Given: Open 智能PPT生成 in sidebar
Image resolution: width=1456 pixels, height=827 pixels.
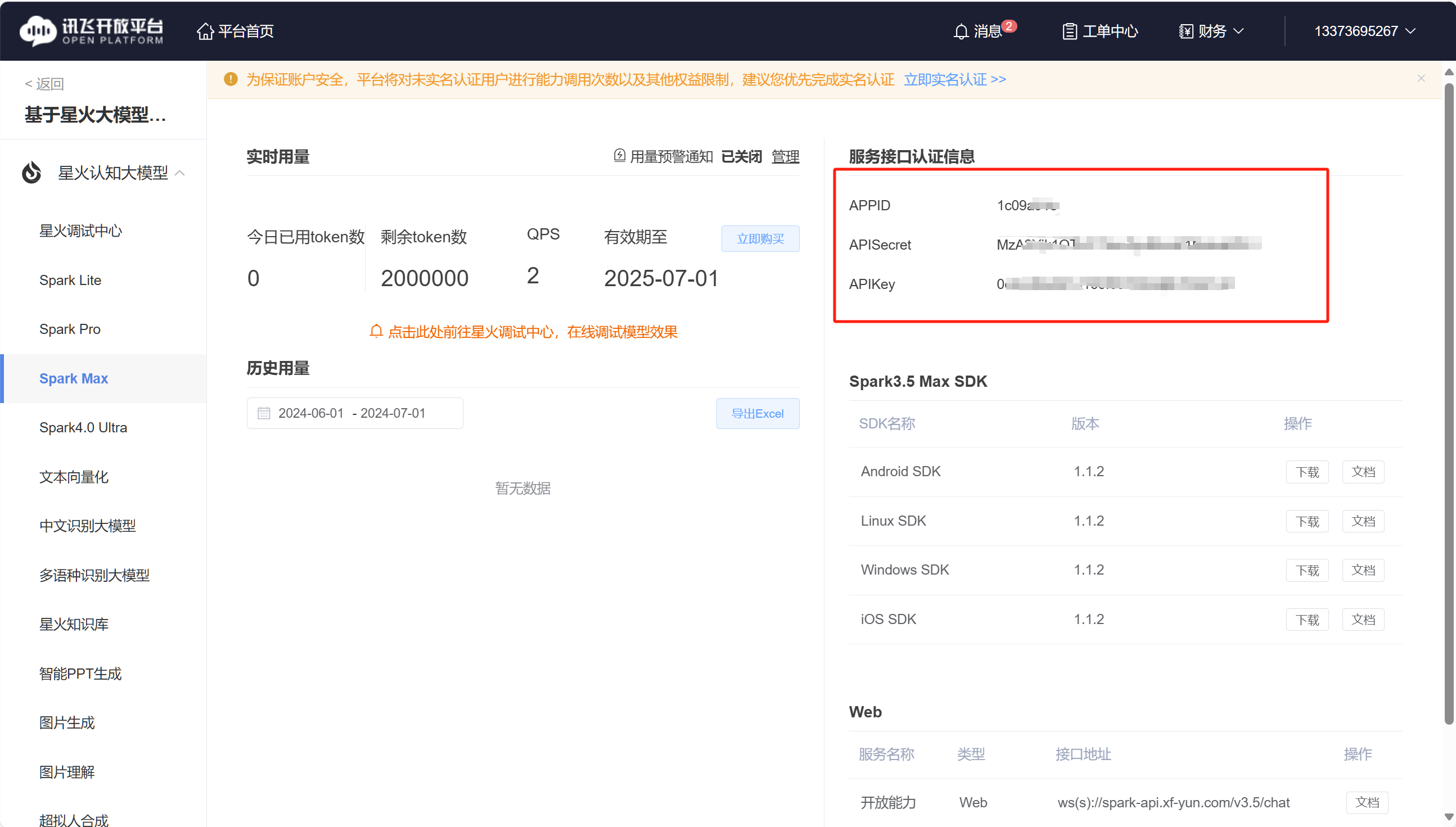Looking at the screenshot, I should 80,674.
